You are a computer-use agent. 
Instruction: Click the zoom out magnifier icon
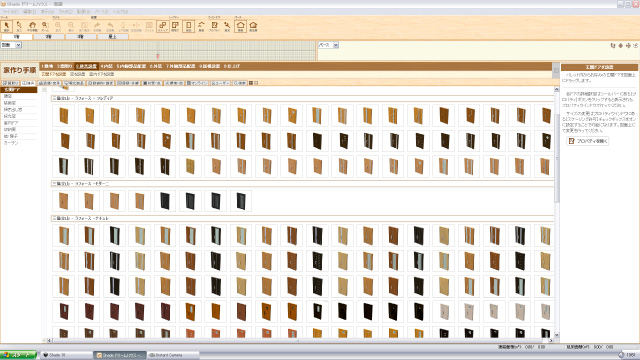(x=71, y=26)
